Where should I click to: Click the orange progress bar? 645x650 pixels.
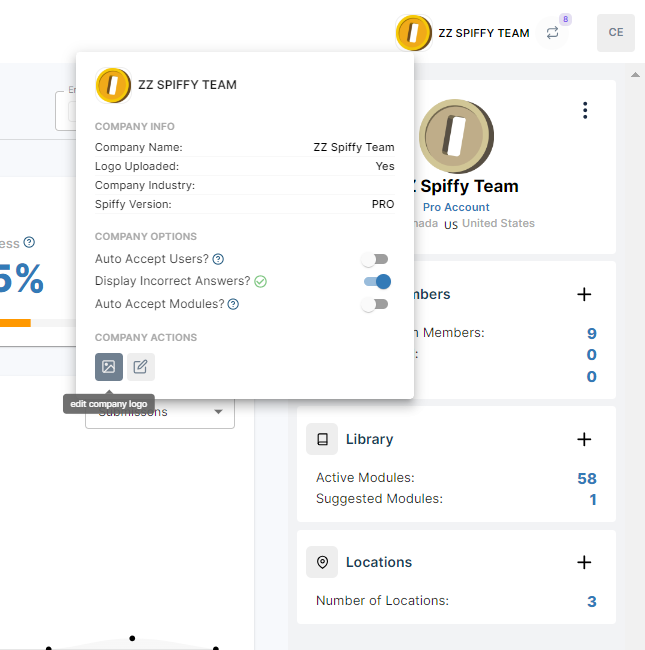pos(15,323)
